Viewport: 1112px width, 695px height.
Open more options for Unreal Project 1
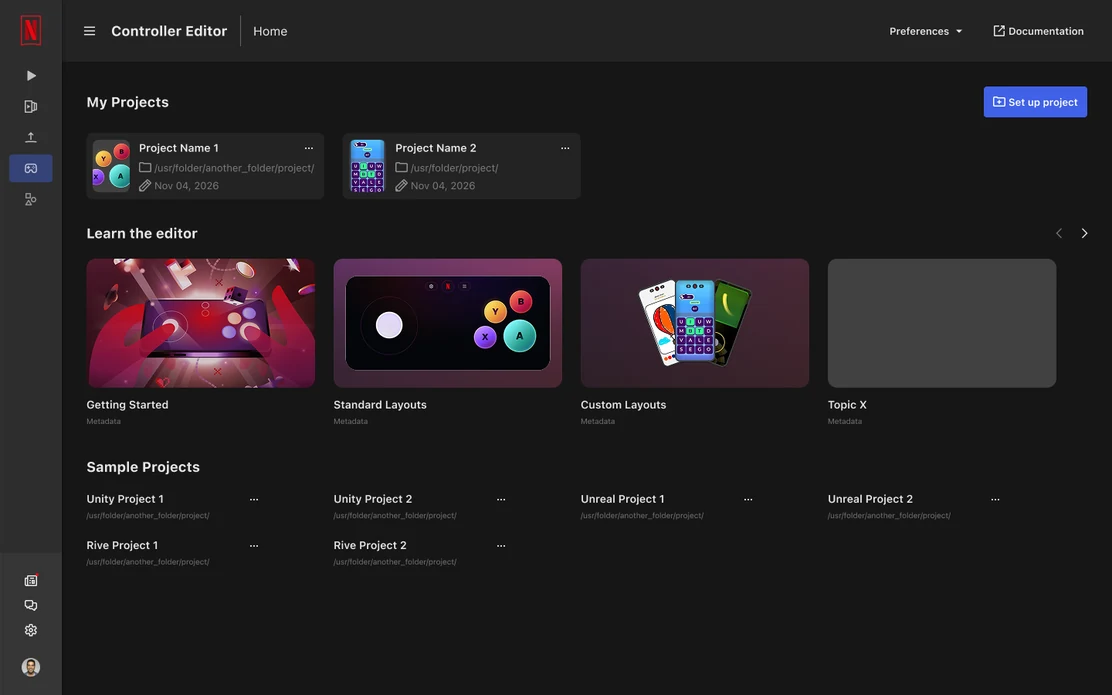point(748,499)
